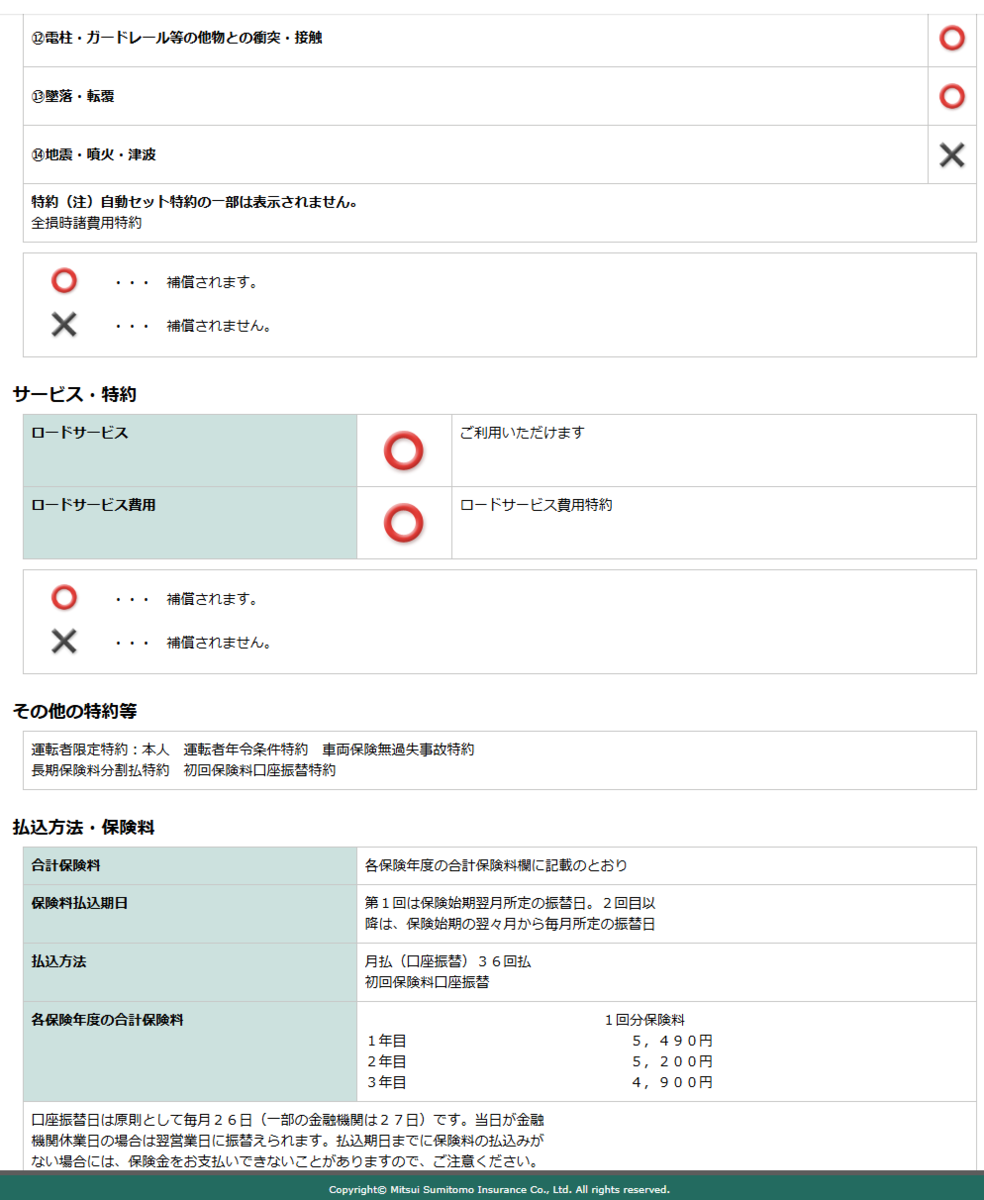The width and height of the screenshot is (984, 1200).
Task: Click the ロードサービス費用特約 description text
Action: coord(536,505)
